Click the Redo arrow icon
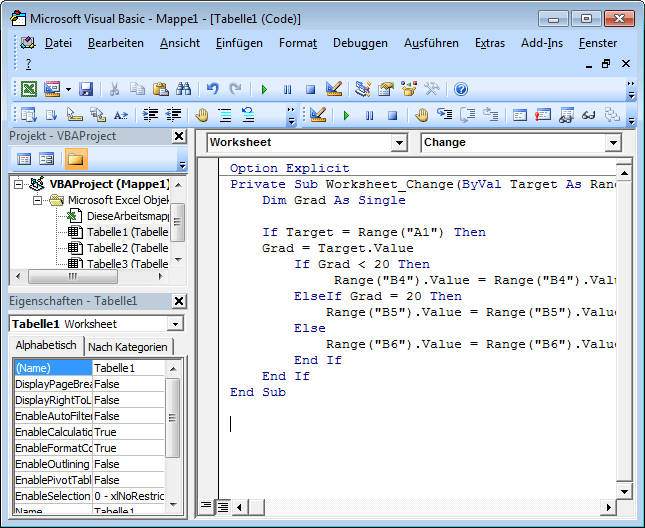 click(x=235, y=89)
